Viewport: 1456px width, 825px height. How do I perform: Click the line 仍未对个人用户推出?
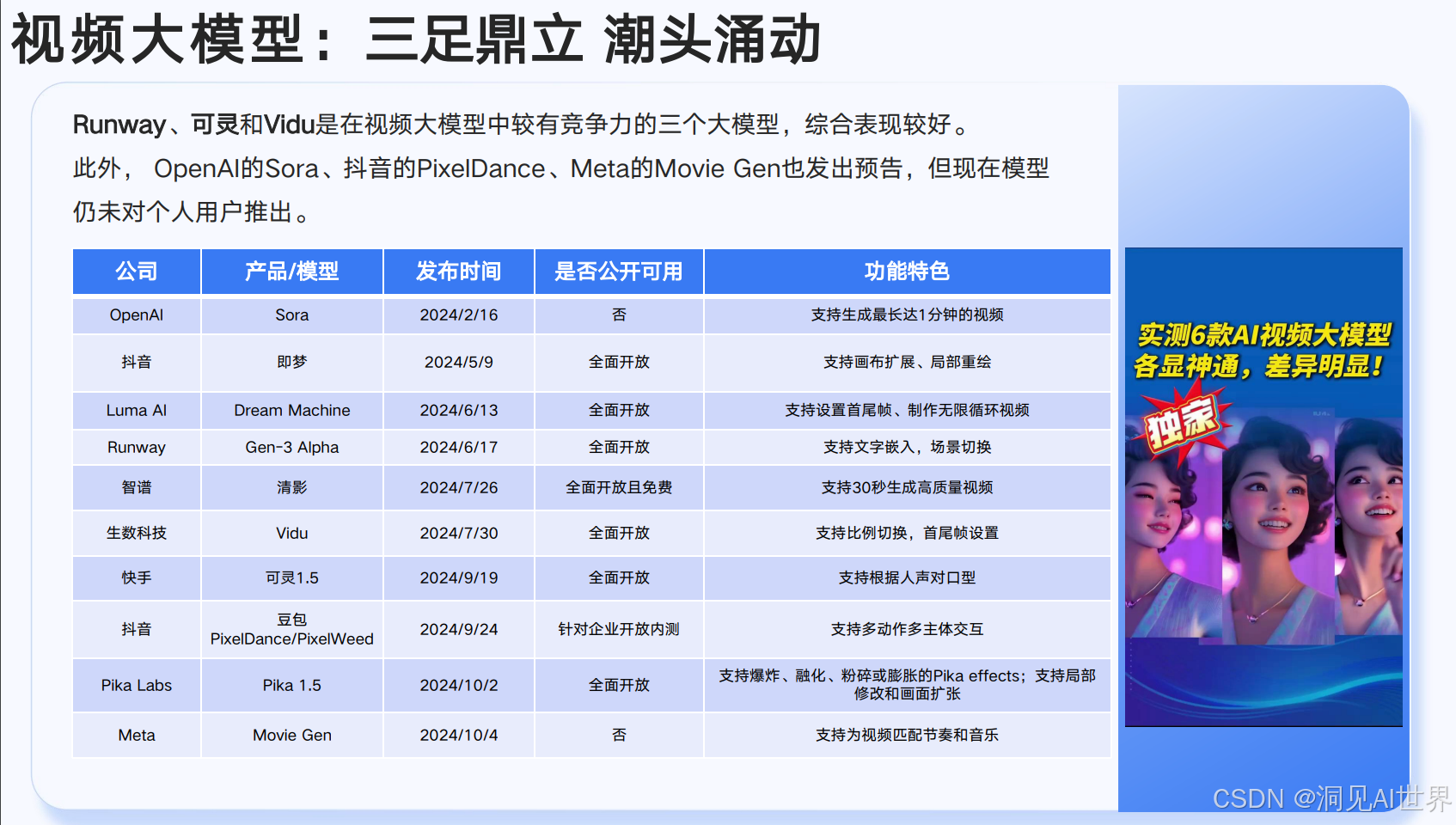(191, 212)
